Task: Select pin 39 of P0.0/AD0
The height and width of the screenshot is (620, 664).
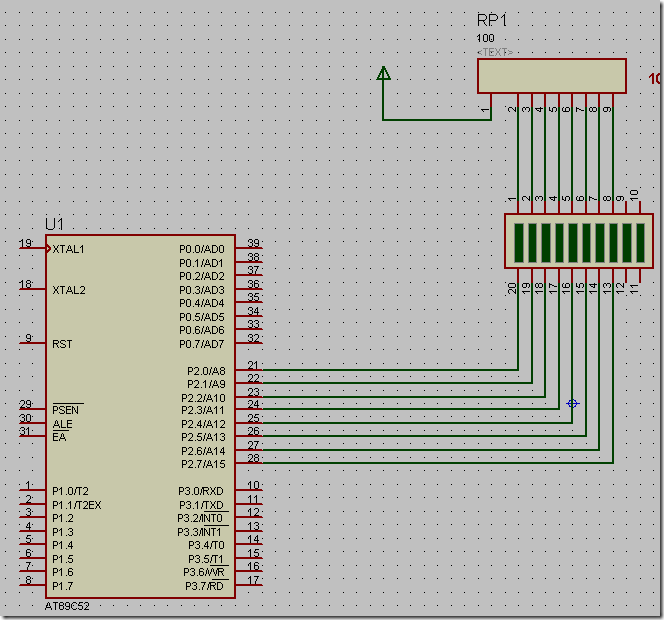Action: click(250, 248)
